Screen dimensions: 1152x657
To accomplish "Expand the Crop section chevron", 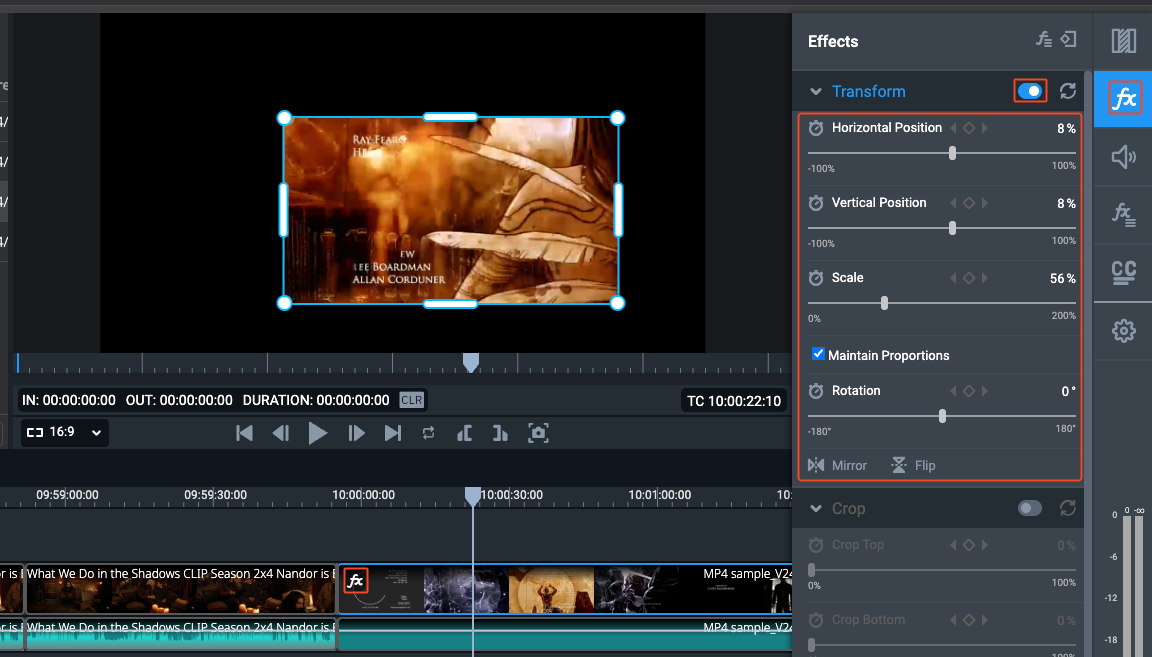I will click(816, 509).
